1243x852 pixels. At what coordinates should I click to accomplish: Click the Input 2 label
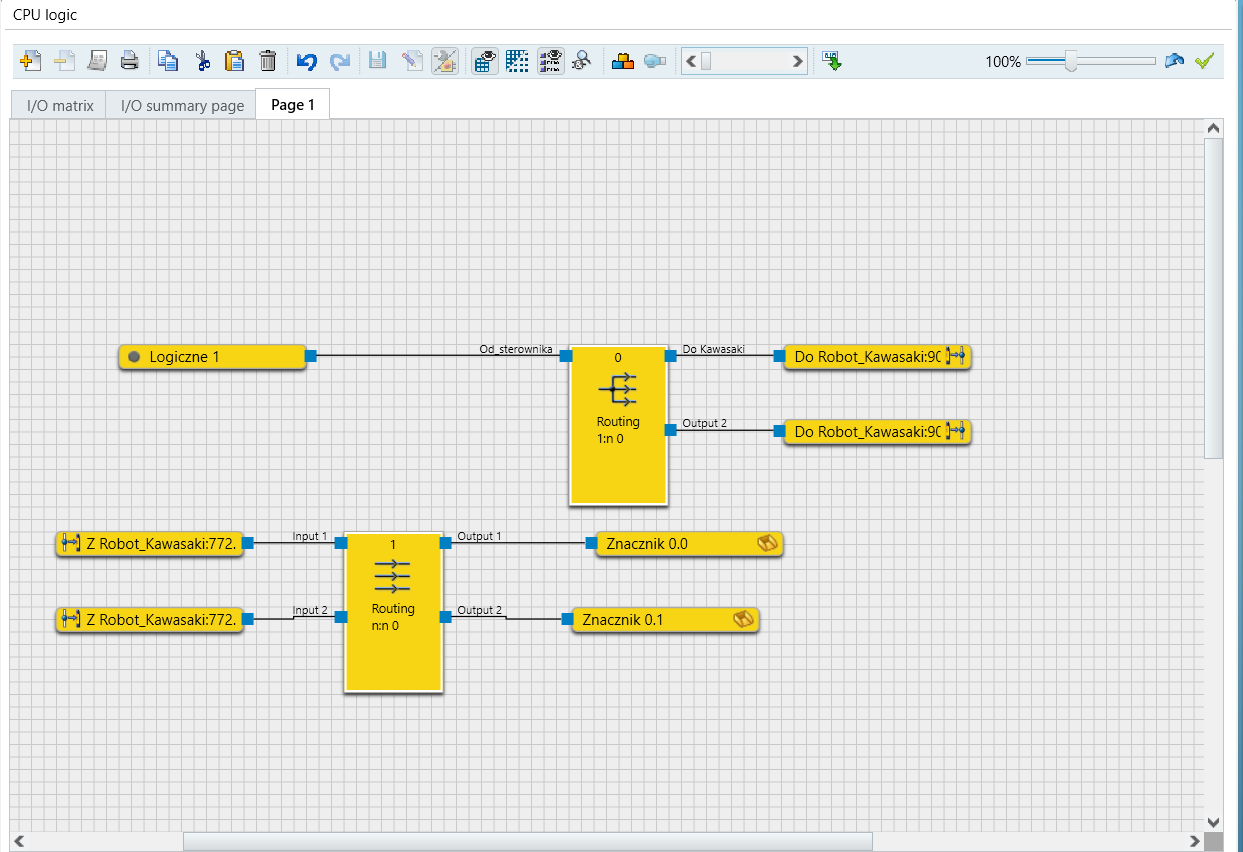pos(310,610)
